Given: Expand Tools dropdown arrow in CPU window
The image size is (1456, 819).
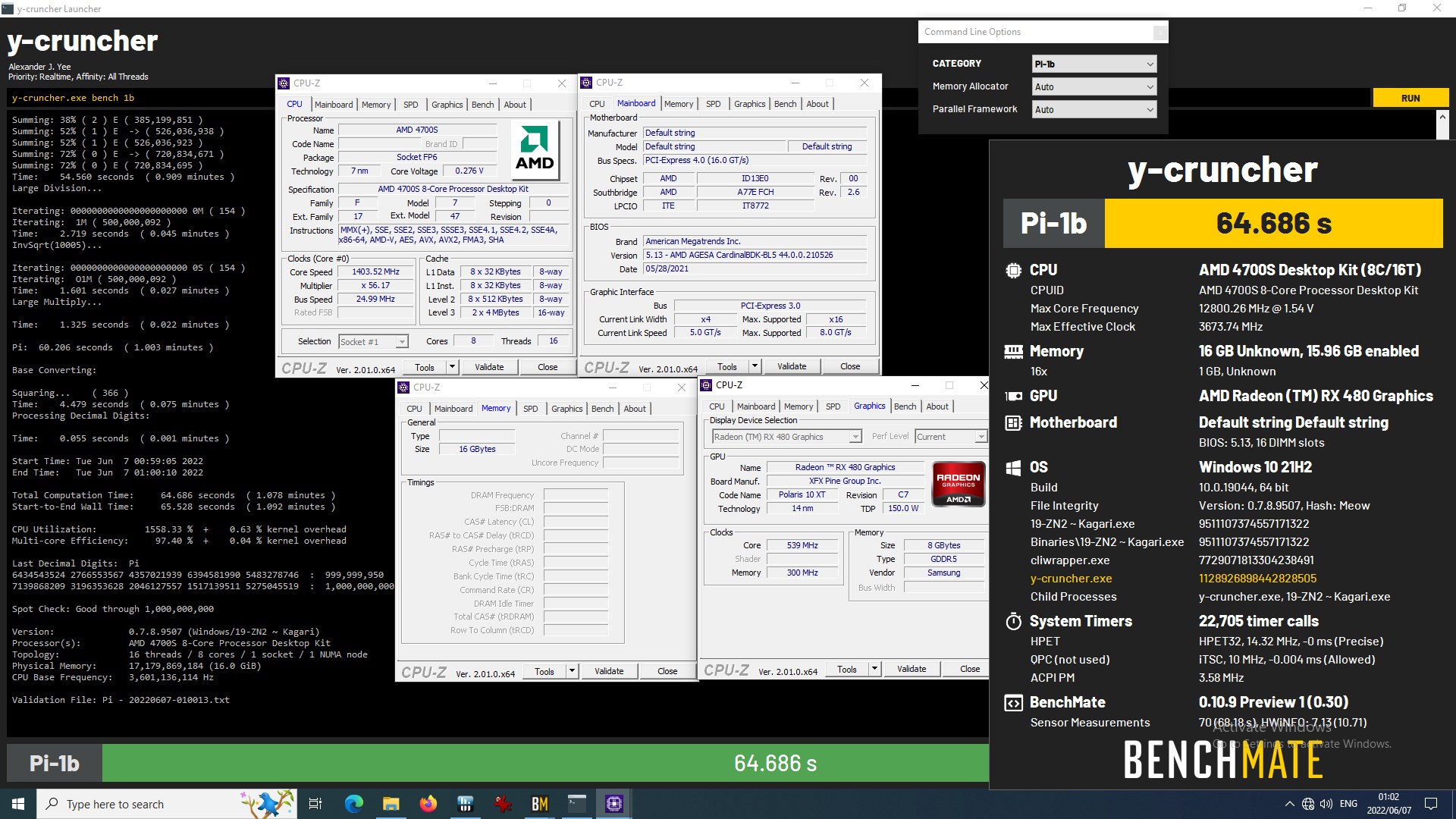Looking at the screenshot, I should pos(452,367).
